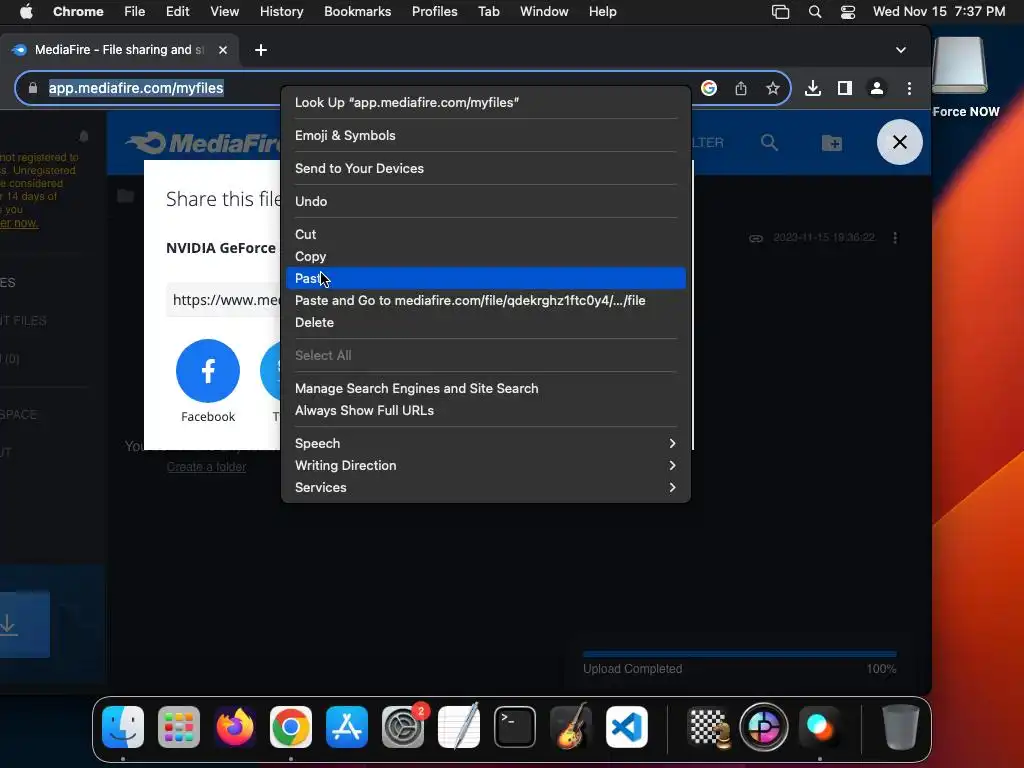
Task: Click the menu bar clock Wed Nov 15
Action: click(x=938, y=12)
